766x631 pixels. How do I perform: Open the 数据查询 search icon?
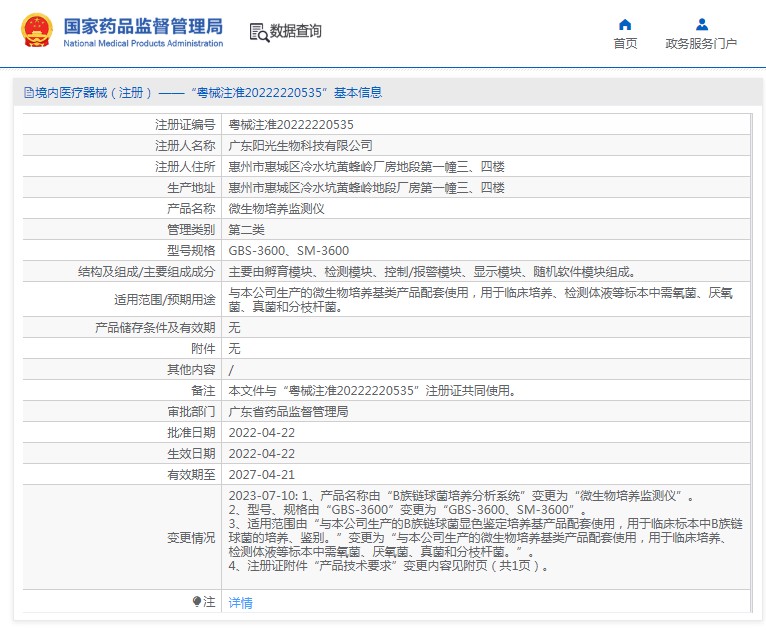point(259,32)
